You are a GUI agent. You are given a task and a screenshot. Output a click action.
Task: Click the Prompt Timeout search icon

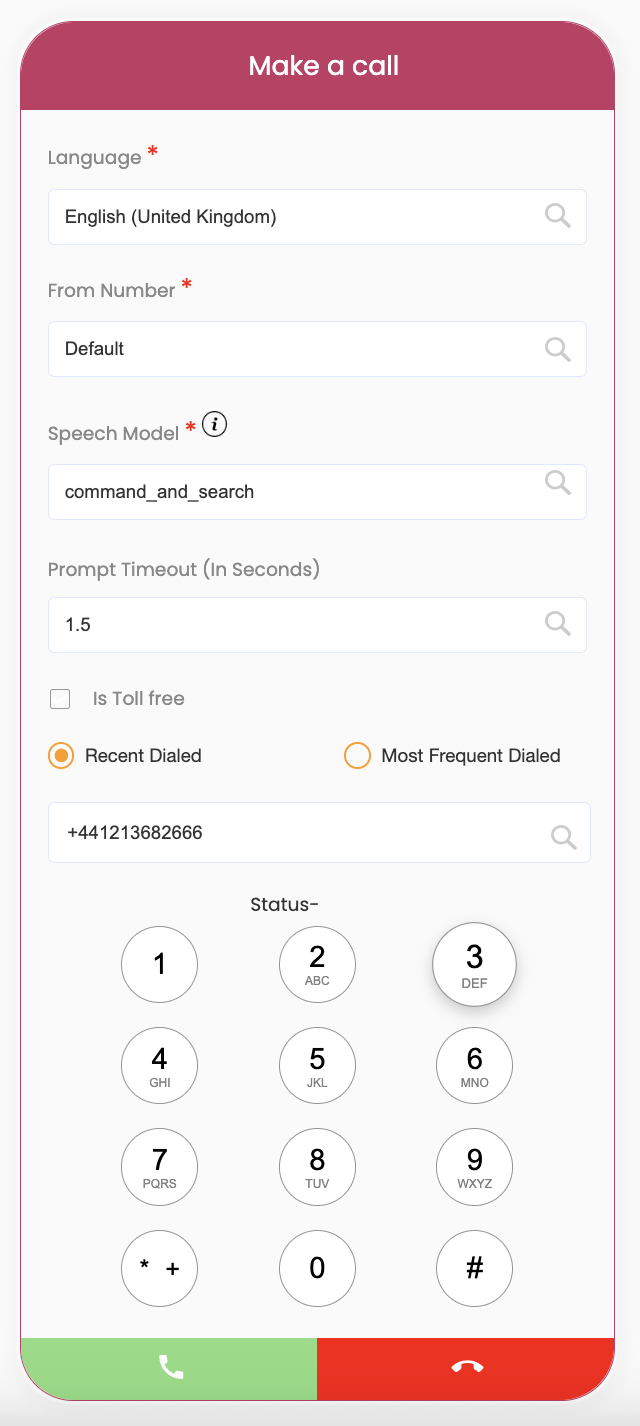[x=557, y=623]
